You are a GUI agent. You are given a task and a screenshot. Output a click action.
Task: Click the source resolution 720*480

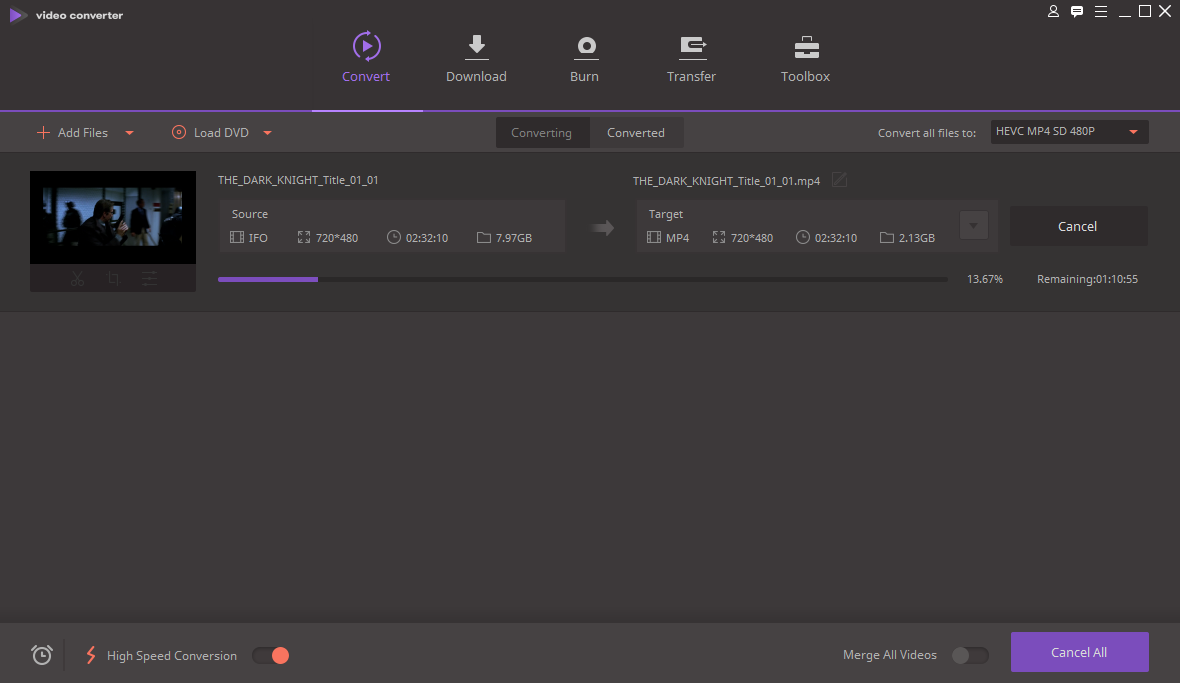click(337, 238)
